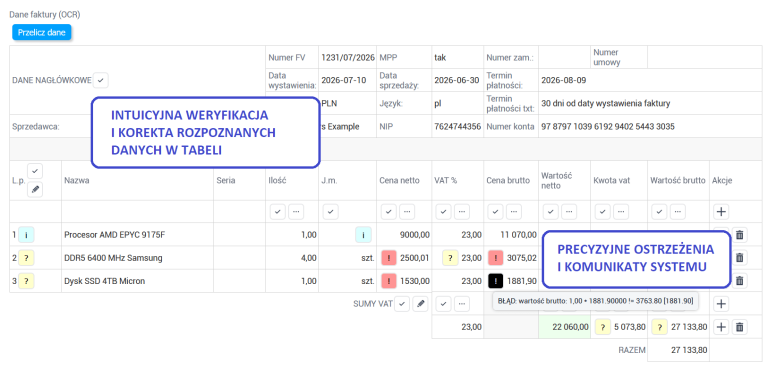
Task: Click the yellow question badge beside the 23% row's 27 133,80
Action: coord(660,327)
